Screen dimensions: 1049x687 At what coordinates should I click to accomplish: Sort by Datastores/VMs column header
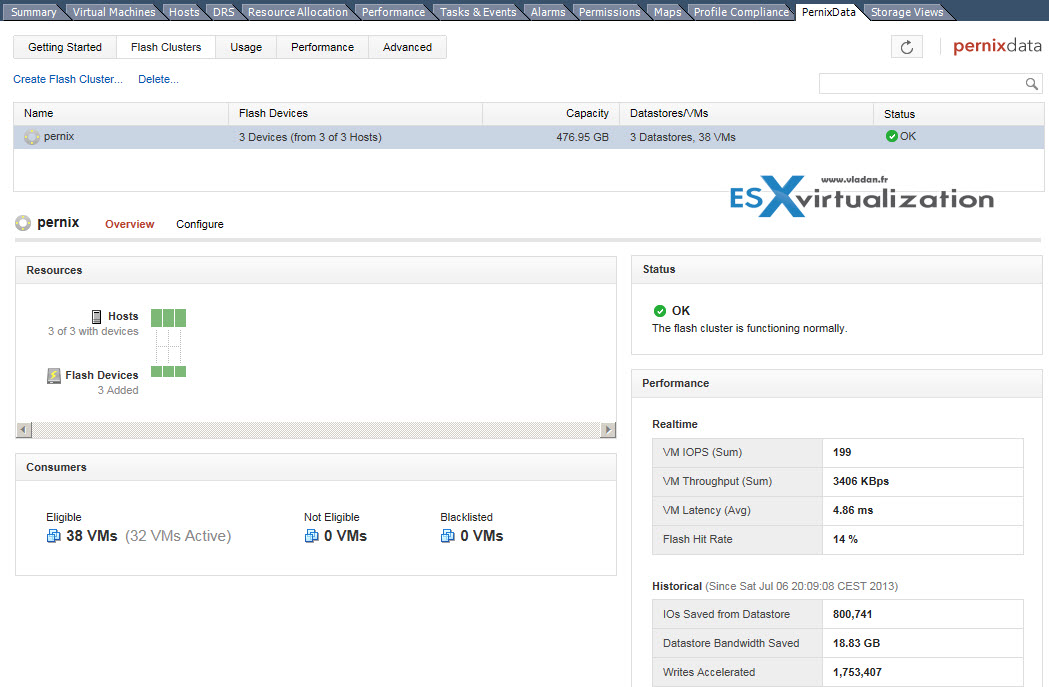(747, 114)
